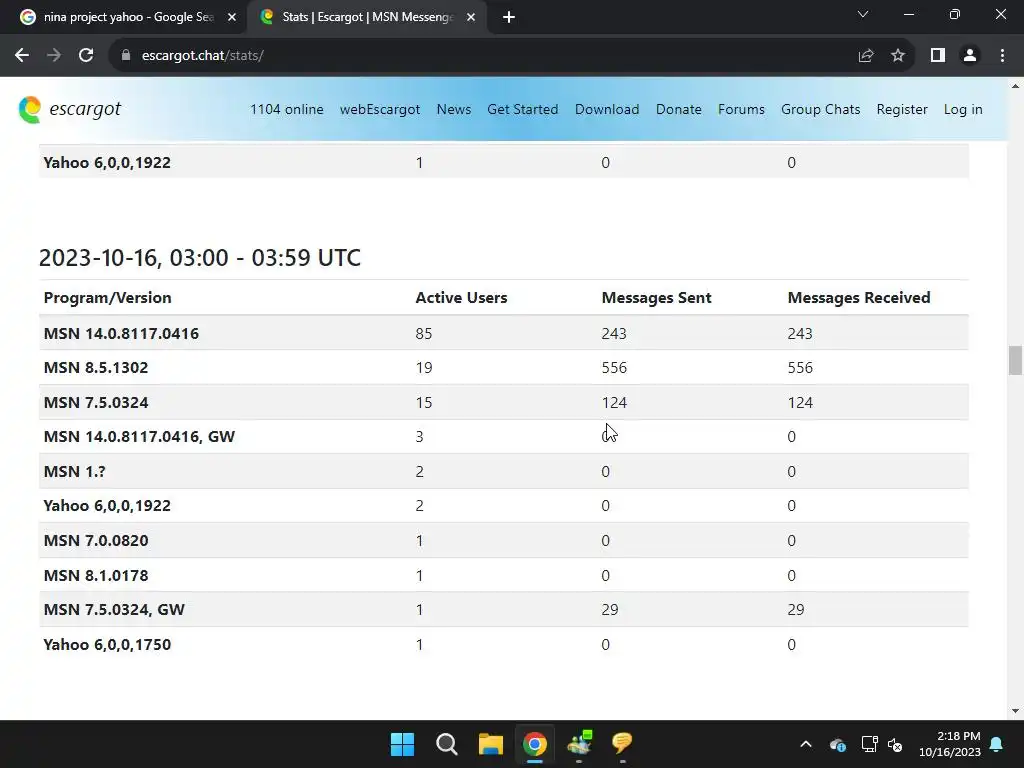Click the 556 messages sent value

point(614,368)
